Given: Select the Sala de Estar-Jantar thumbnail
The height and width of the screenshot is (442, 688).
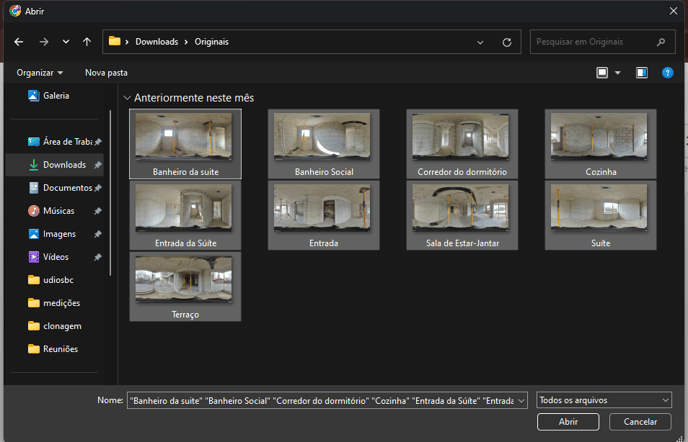Looking at the screenshot, I should 462,215.
